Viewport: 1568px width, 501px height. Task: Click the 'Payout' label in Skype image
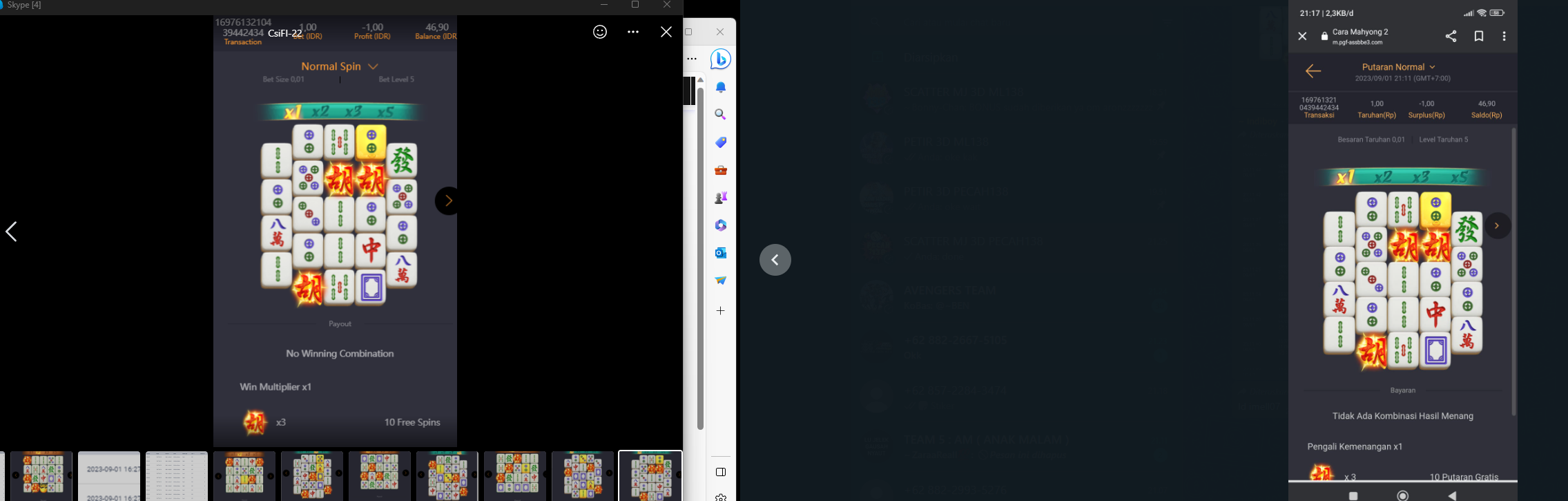point(340,324)
